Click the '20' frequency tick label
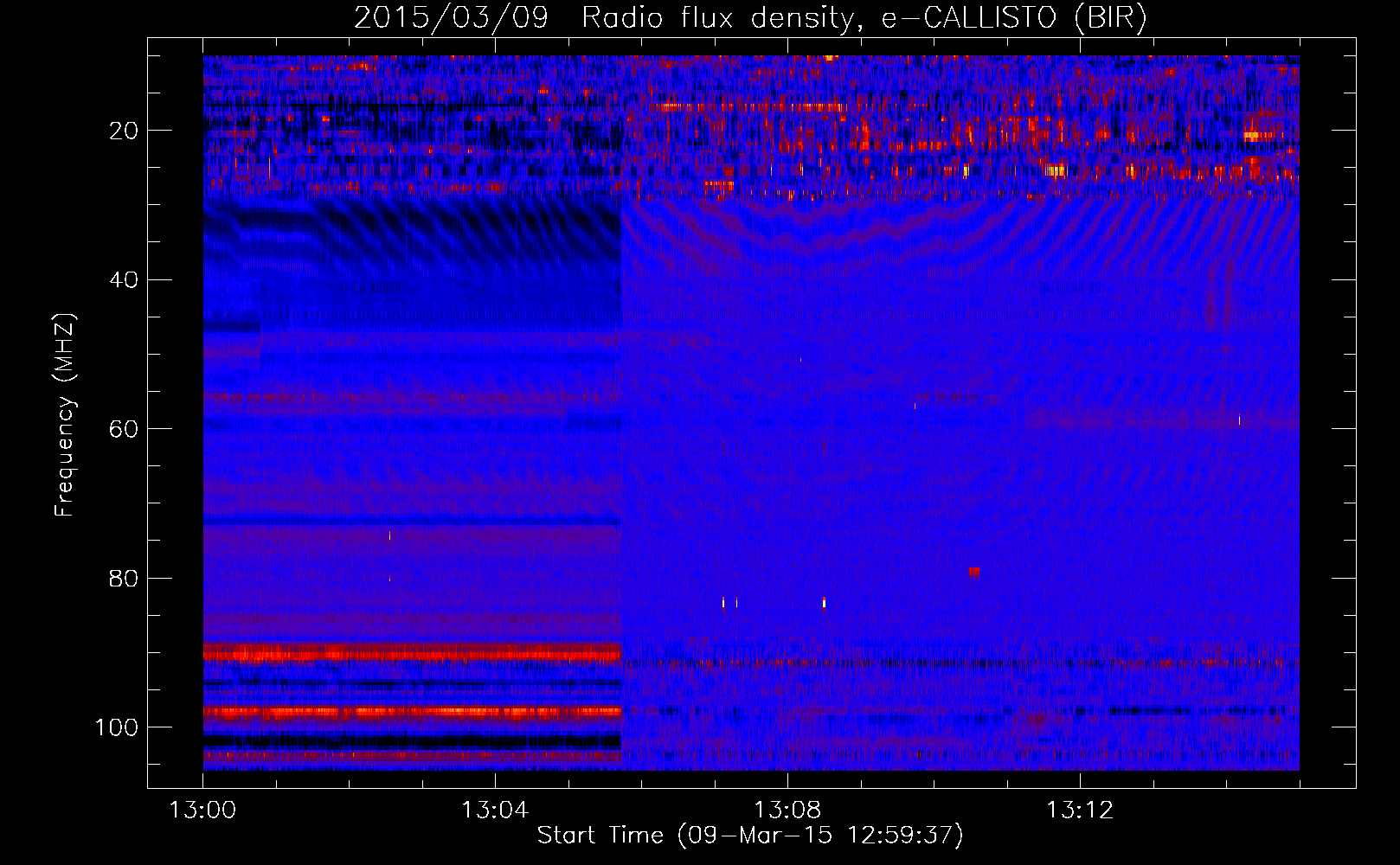1400x865 pixels. click(124, 131)
